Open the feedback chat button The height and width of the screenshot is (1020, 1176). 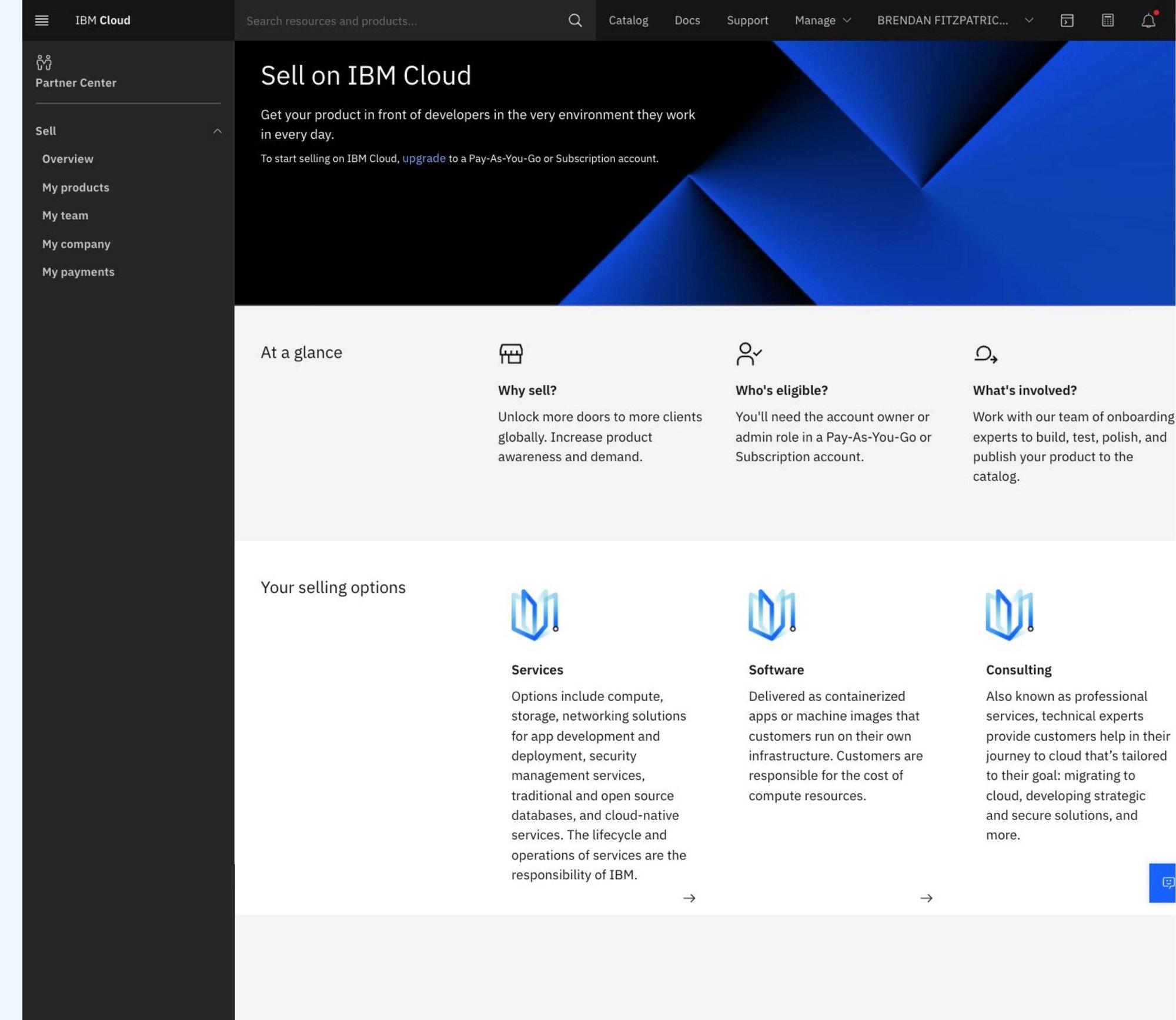[1163, 883]
